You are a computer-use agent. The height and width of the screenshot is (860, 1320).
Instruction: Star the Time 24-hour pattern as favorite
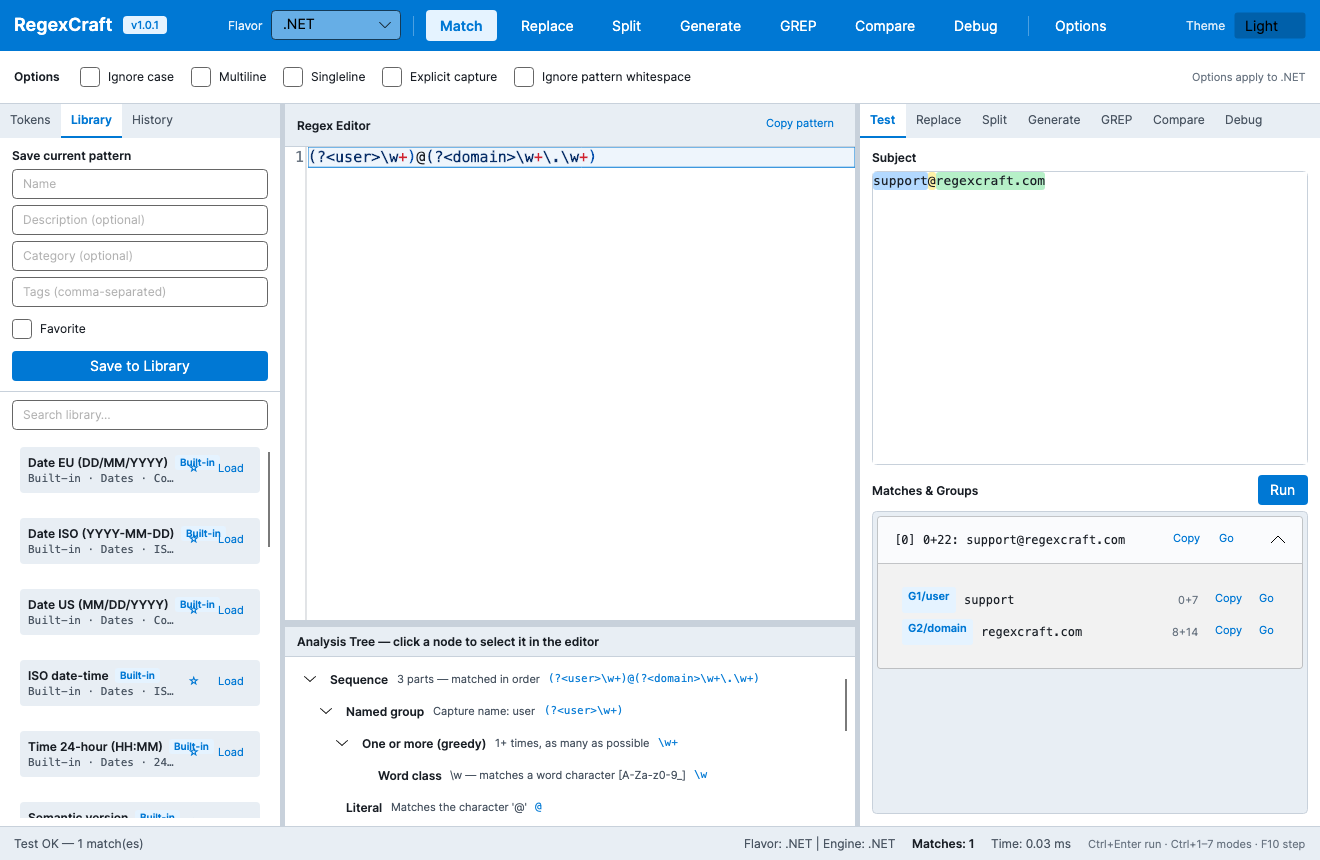194,752
